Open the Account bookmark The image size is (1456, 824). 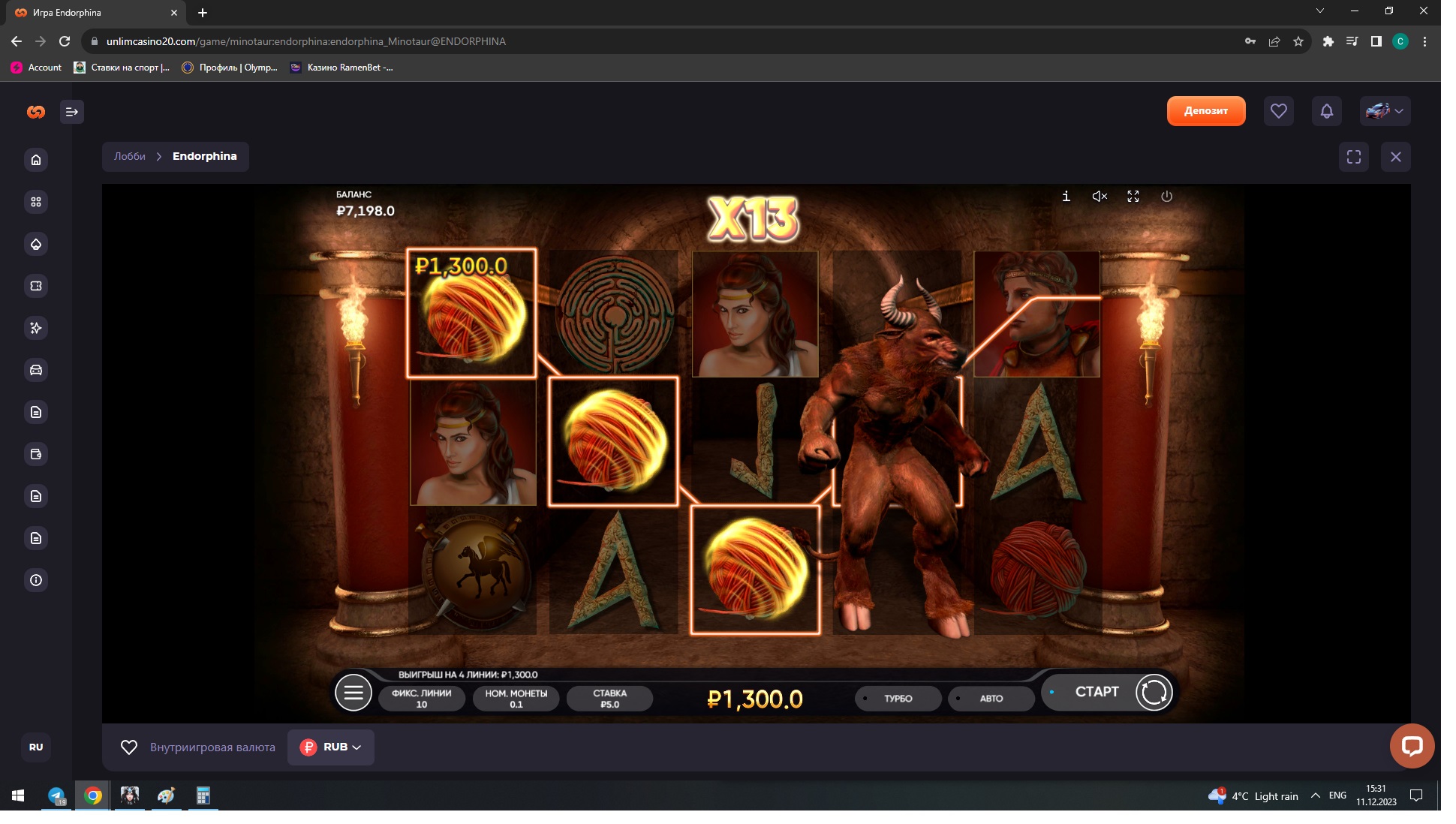click(x=36, y=68)
